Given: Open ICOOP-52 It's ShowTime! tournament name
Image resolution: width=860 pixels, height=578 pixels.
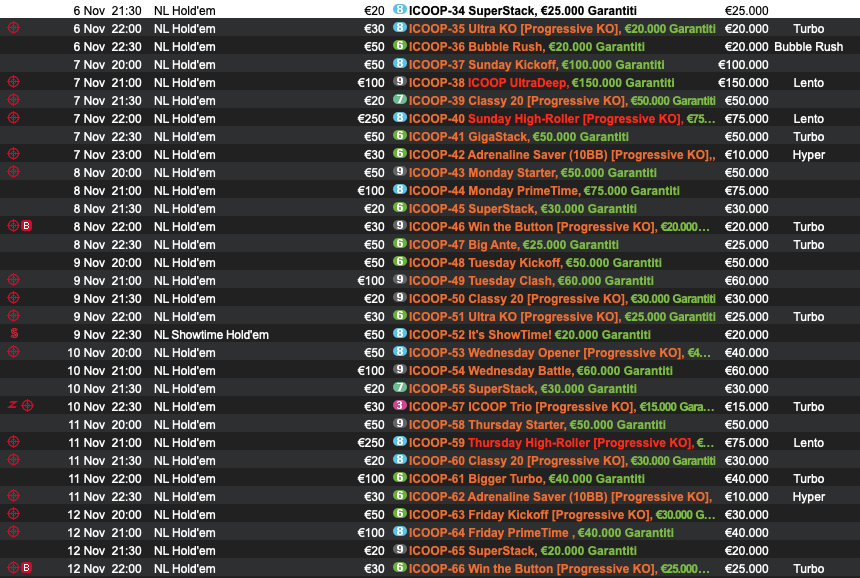Looking at the screenshot, I should point(530,335).
